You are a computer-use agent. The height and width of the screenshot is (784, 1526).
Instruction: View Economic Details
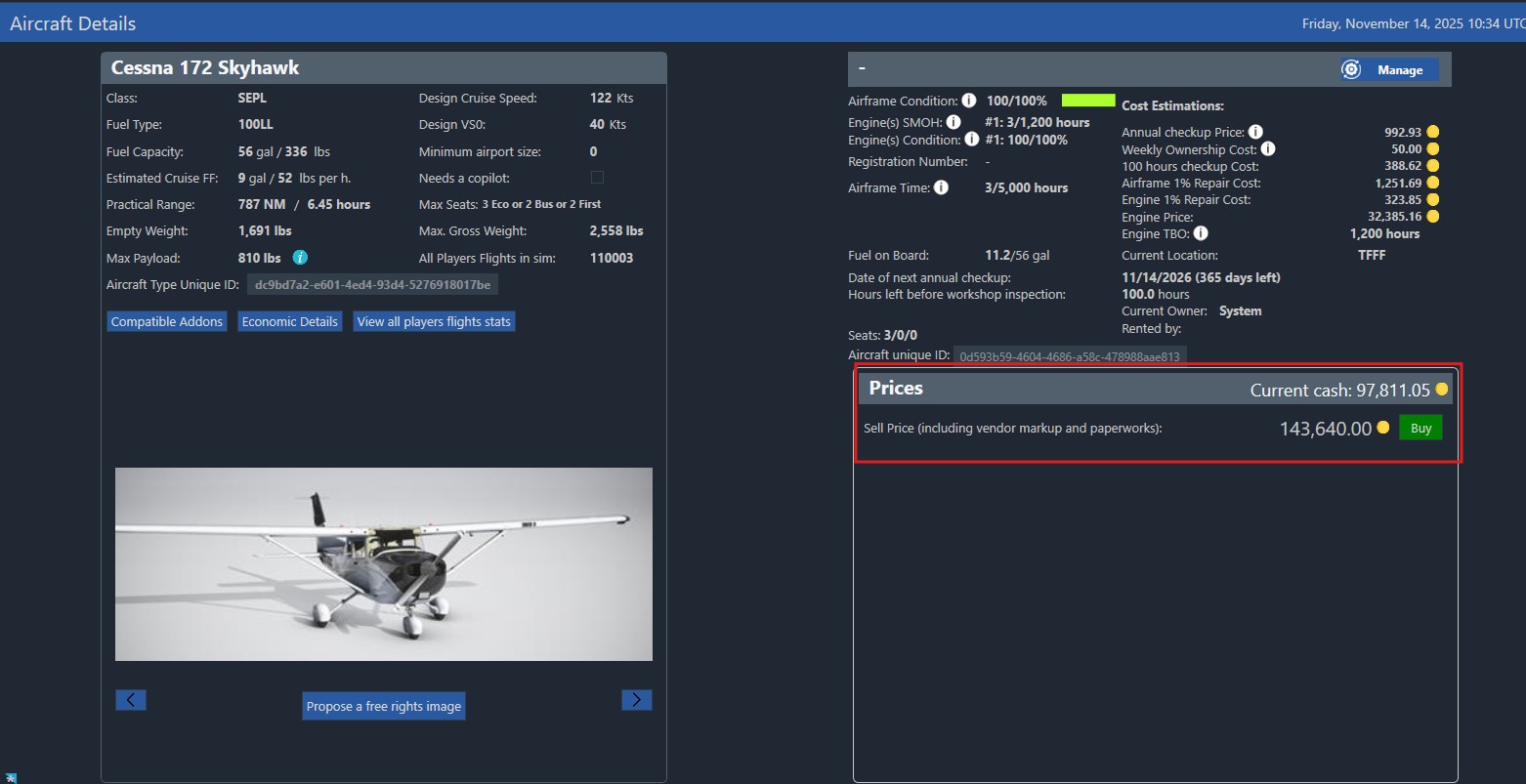point(289,320)
